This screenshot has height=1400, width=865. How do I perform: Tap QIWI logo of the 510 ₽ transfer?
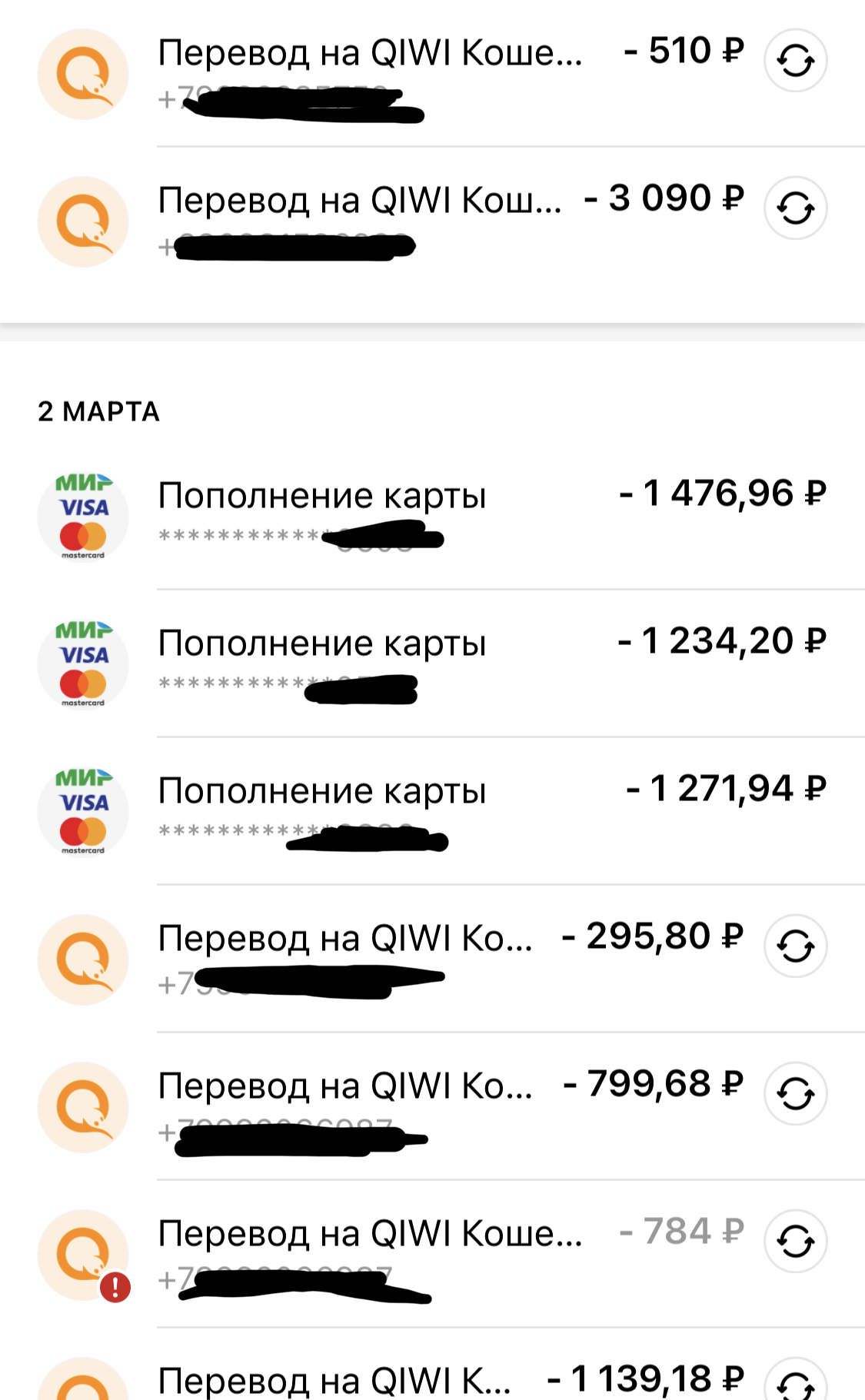(83, 75)
